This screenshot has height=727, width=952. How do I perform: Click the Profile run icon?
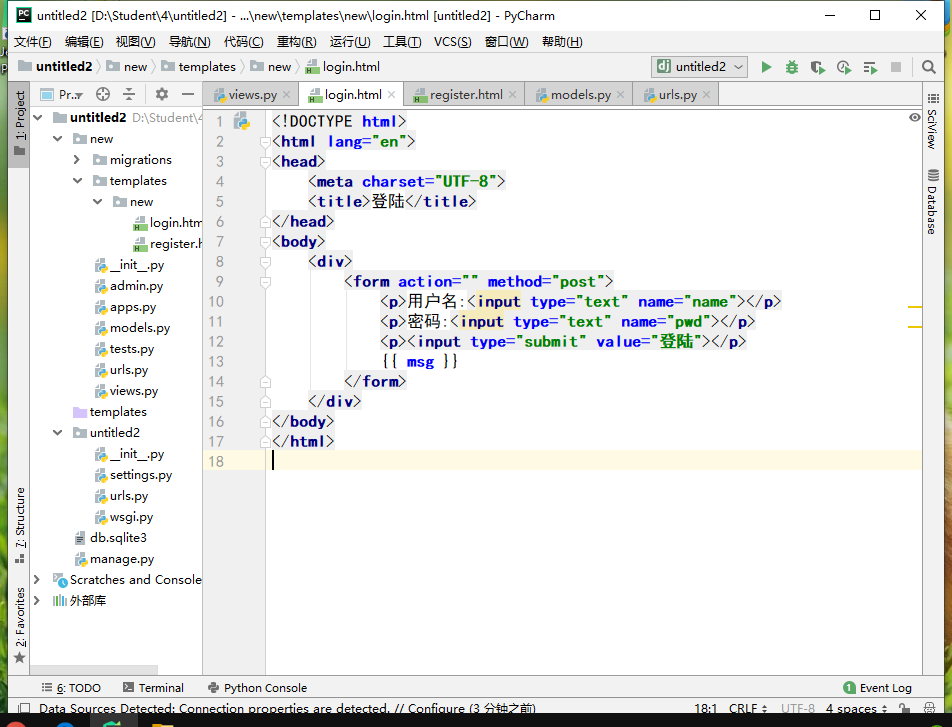(843, 67)
